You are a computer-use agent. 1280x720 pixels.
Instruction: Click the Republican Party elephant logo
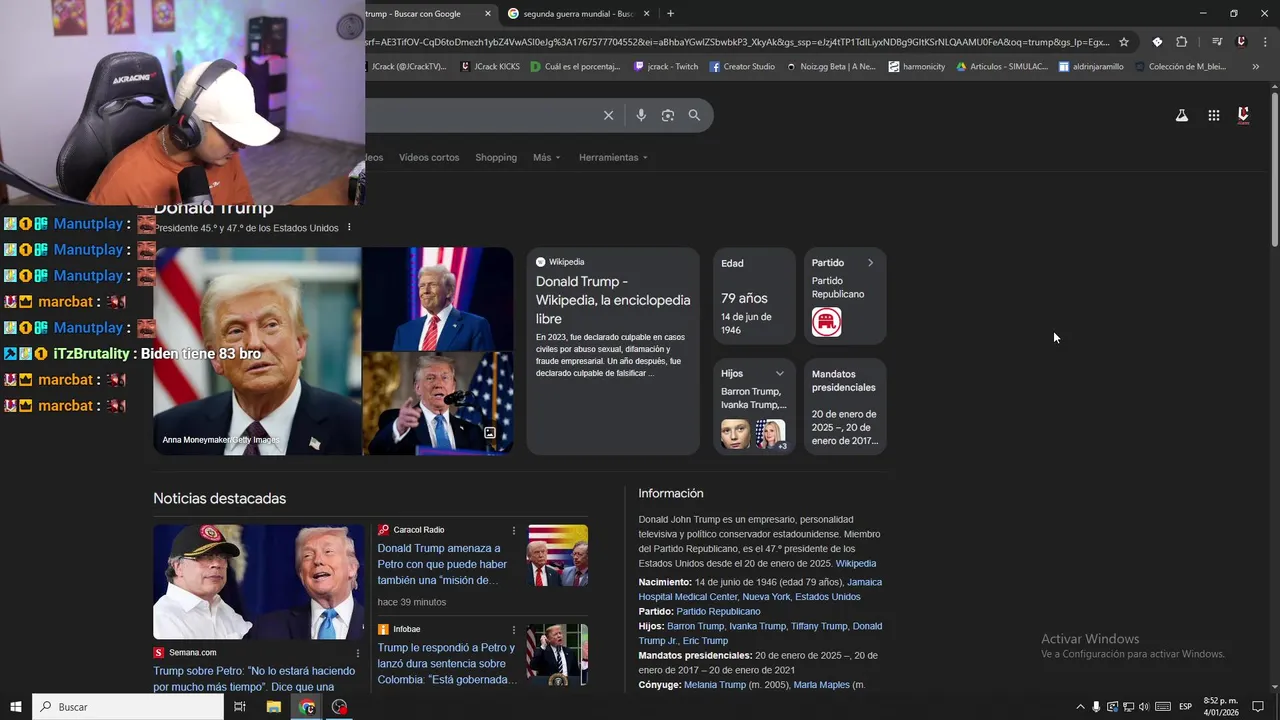(826, 322)
